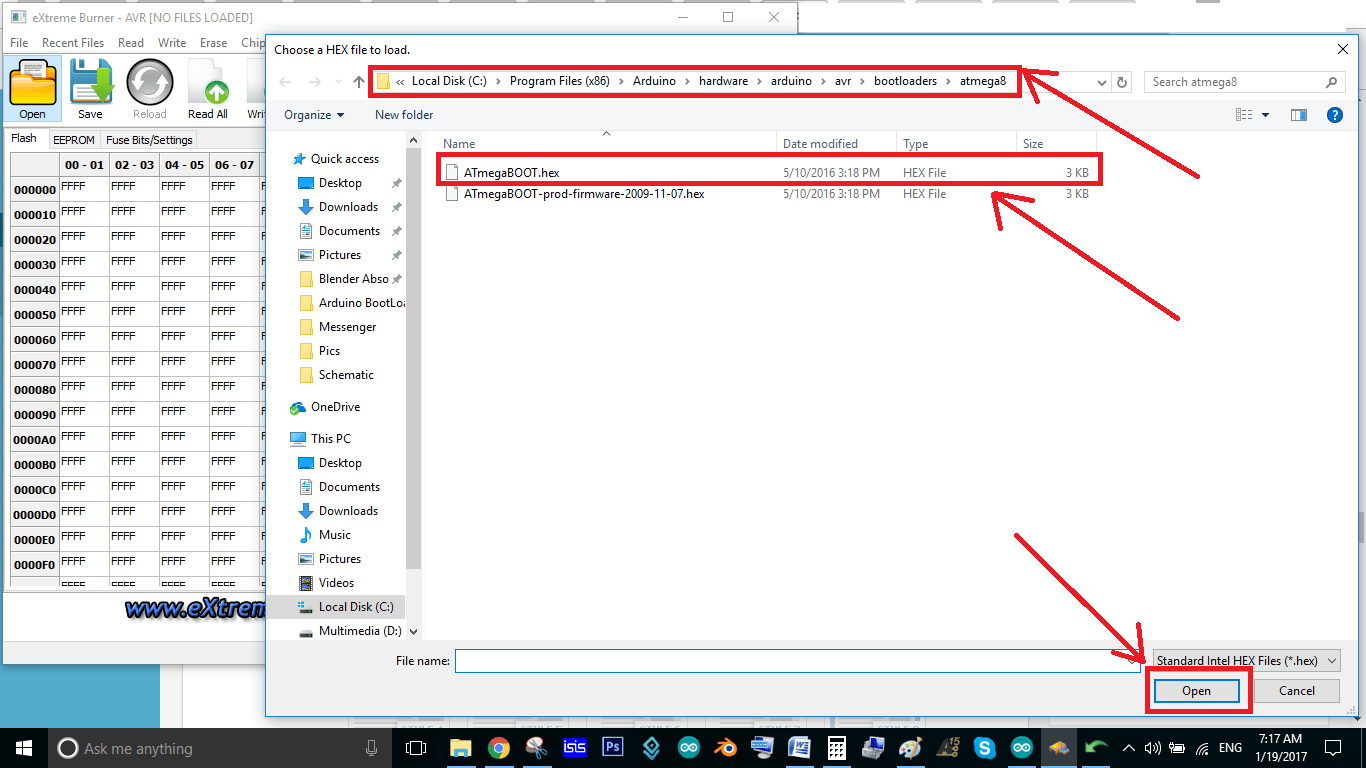
Task: Open Google Chrome from the taskbar
Action: click(x=498, y=748)
